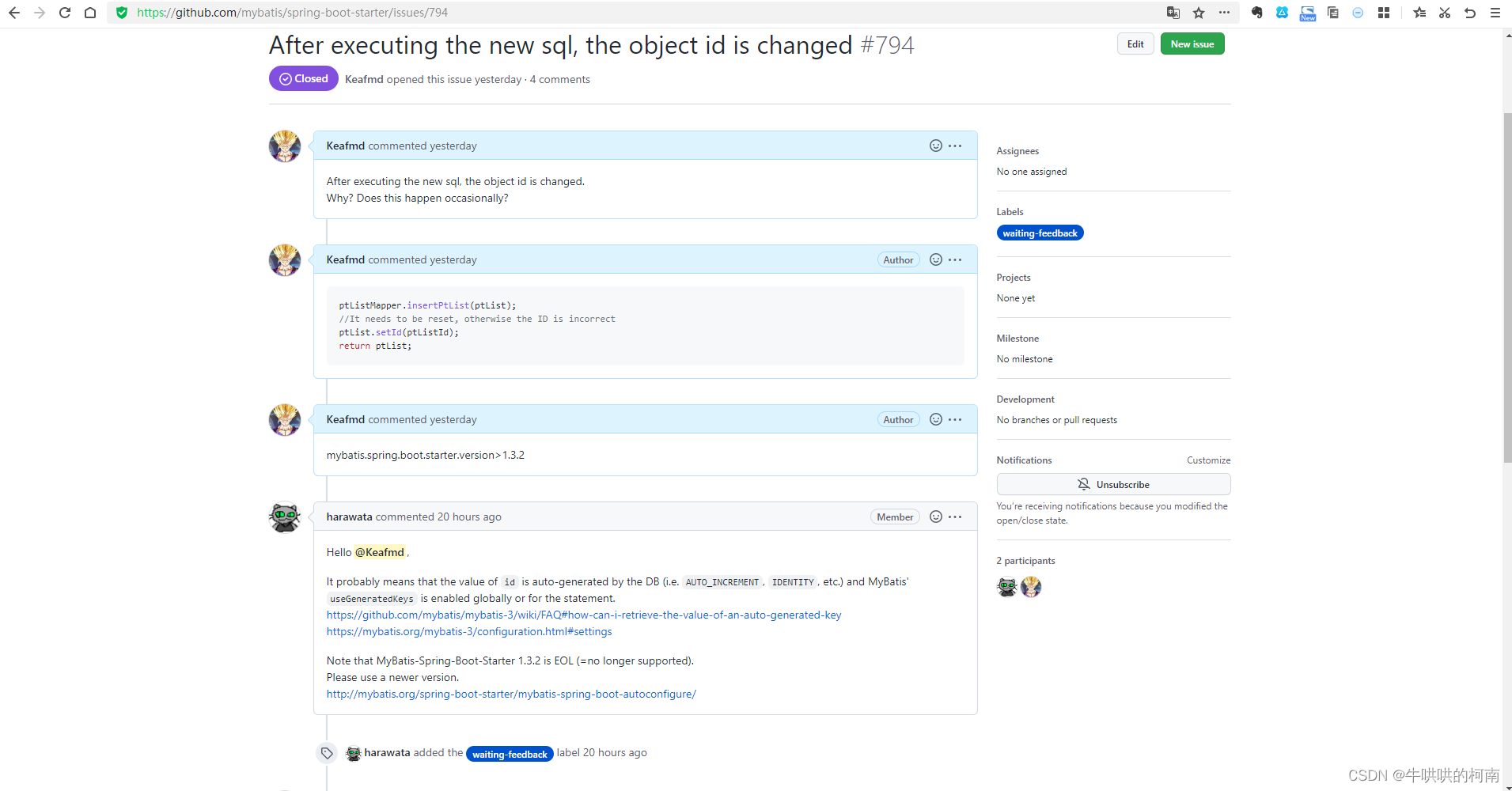Open the extensions grid menu
Screen dimensions: 1512x791
coord(1384,13)
